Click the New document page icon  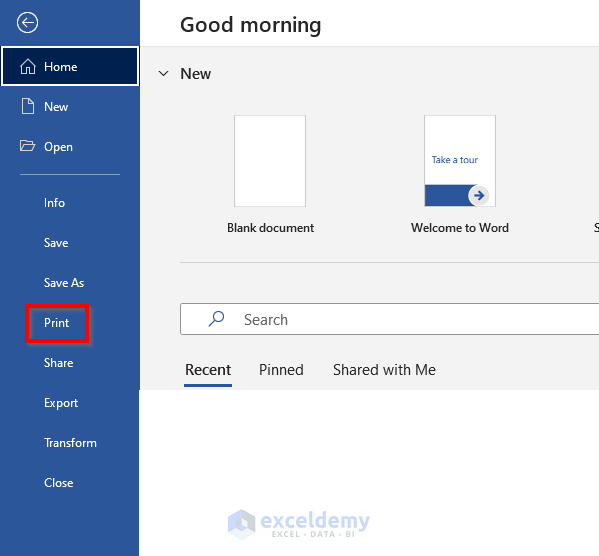(x=28, y=106)
